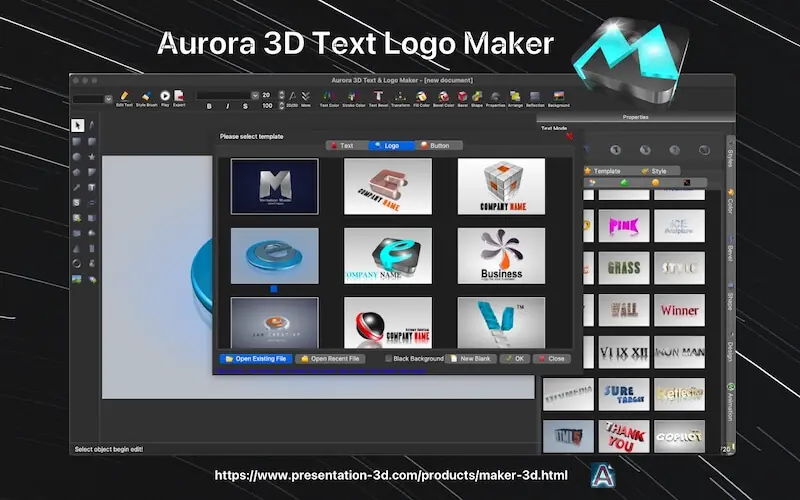The width and height of the screenshot is (800, 500).
Task: Select the PINK text style thumbnail
Action: (x=623, y=226)
